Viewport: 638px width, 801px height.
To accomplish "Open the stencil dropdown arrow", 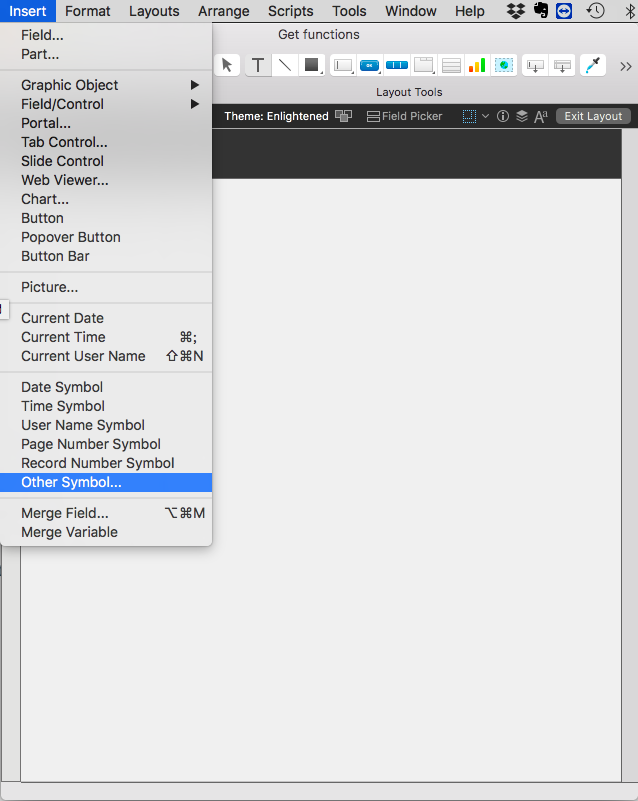I will pos(485,116).
